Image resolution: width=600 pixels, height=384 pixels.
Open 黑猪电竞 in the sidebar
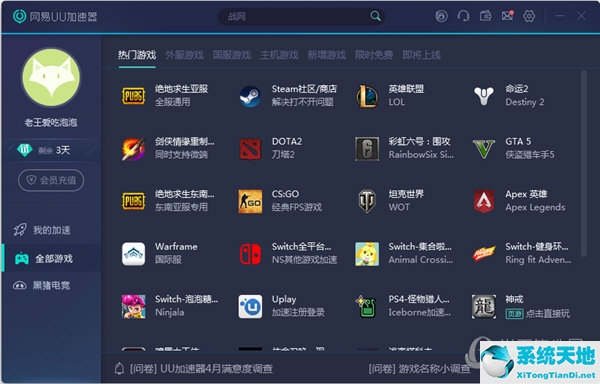click(x=51, y=285)
